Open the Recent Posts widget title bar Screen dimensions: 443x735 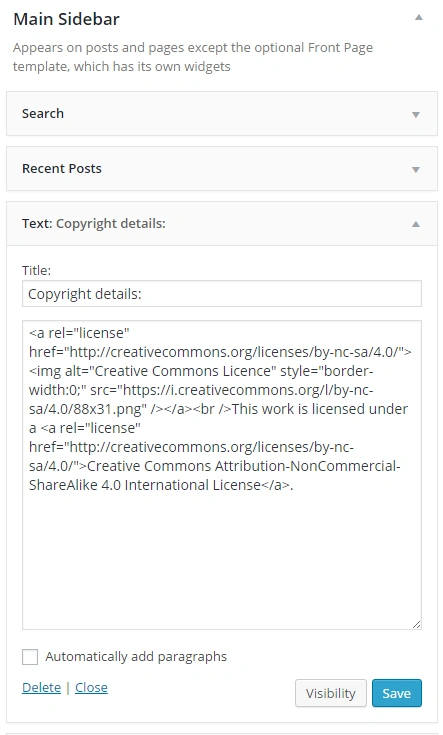pyautogui.click(x=222, y=169)
